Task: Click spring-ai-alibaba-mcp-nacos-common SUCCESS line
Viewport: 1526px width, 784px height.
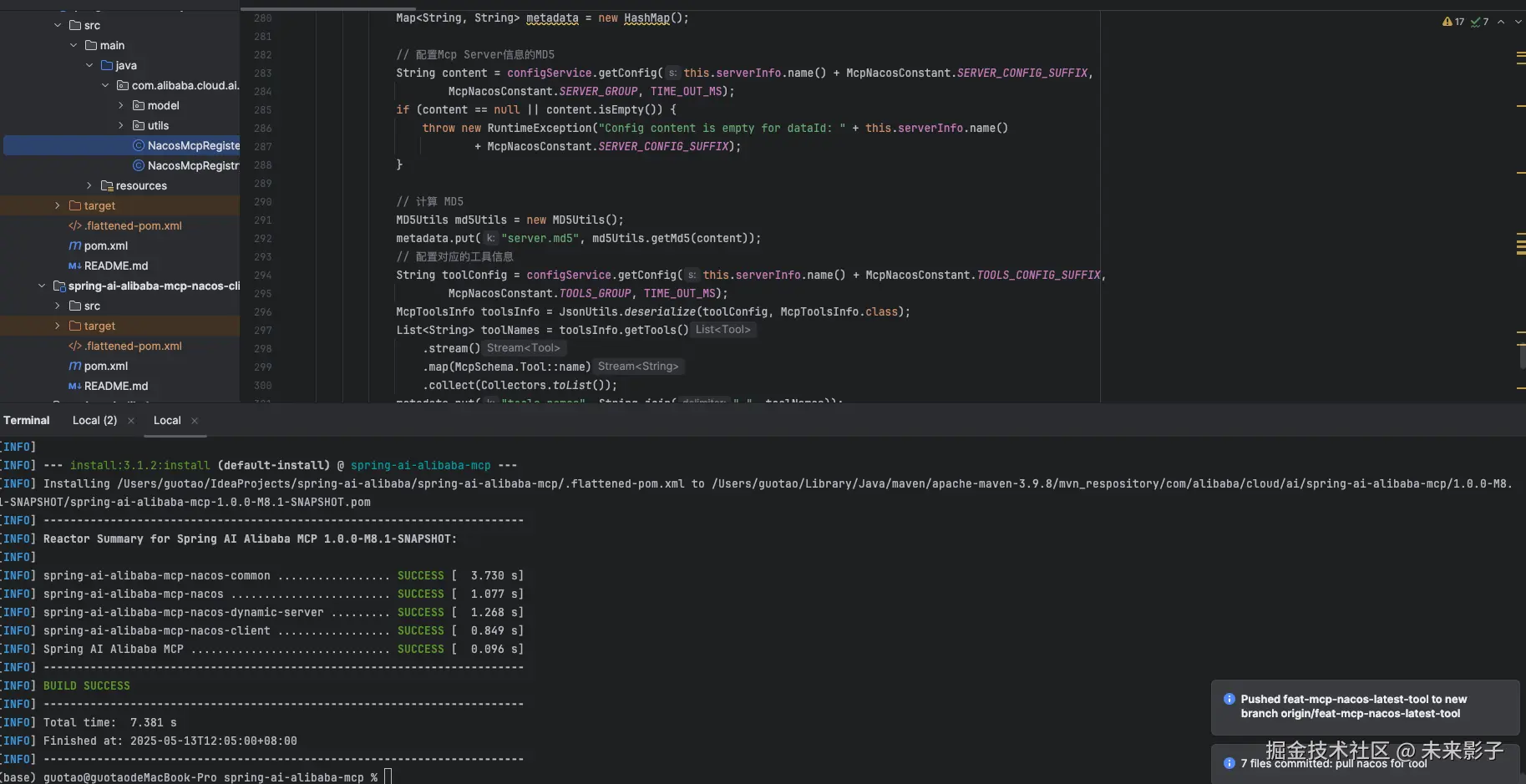Action: [x=284, y=575]
